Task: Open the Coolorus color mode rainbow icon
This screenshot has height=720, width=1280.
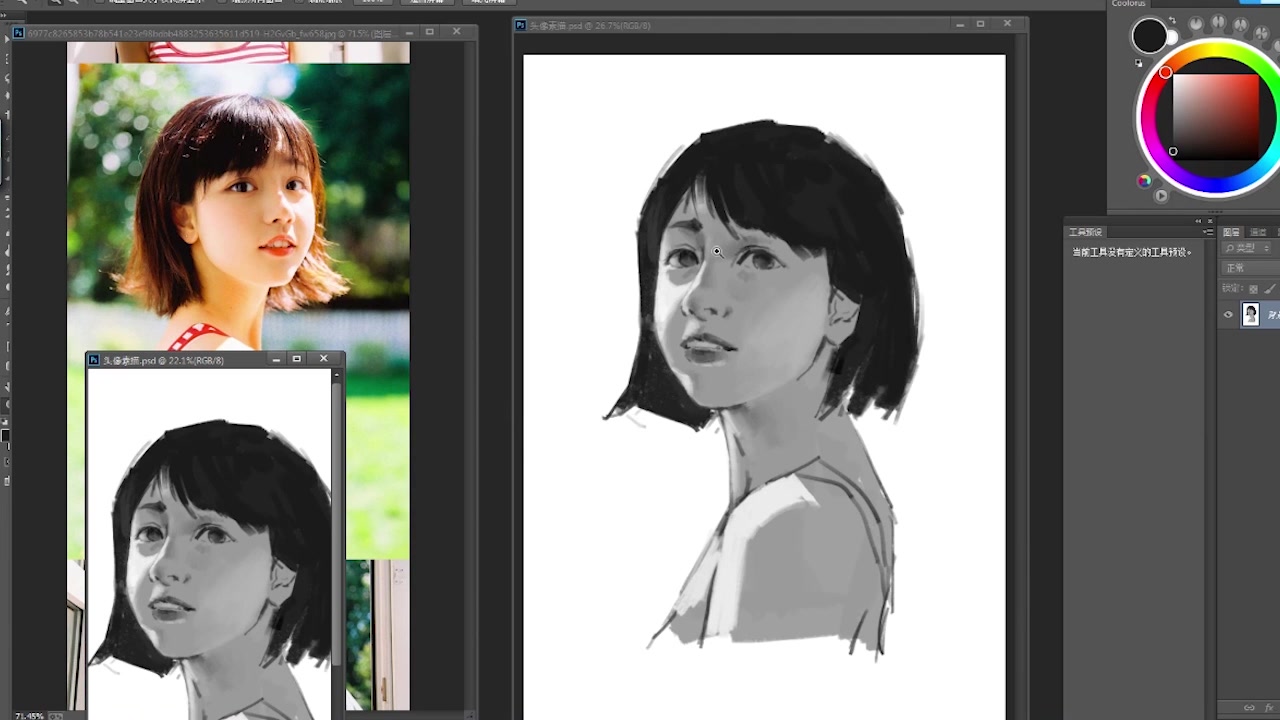Action: 1144,181
